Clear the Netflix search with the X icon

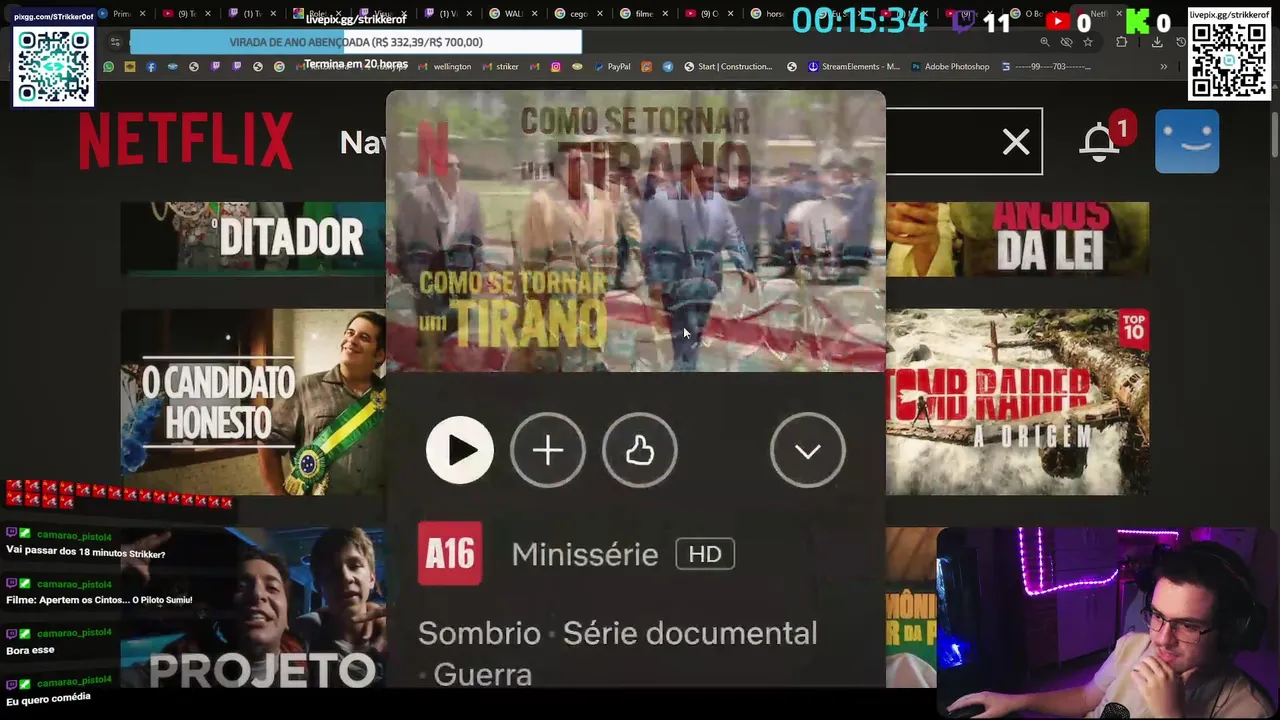[x=1016, y=142]
